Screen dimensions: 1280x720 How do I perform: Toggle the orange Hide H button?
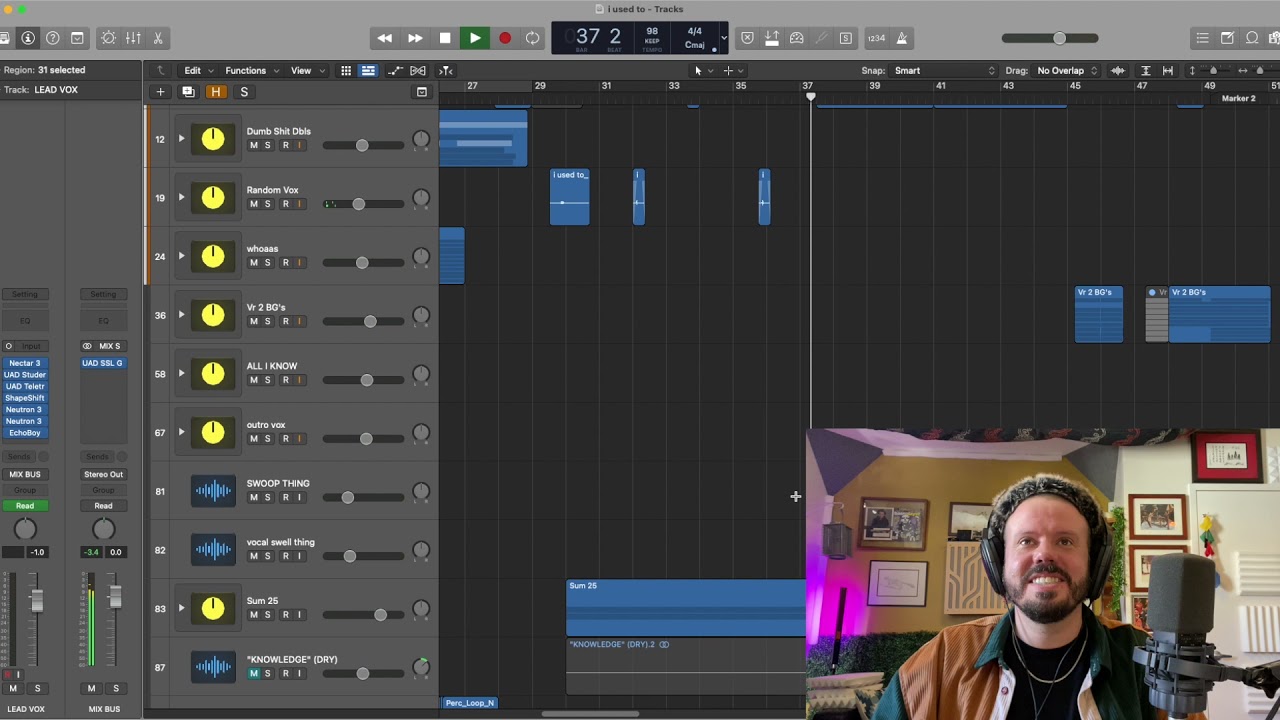click(x=216, y=92)
